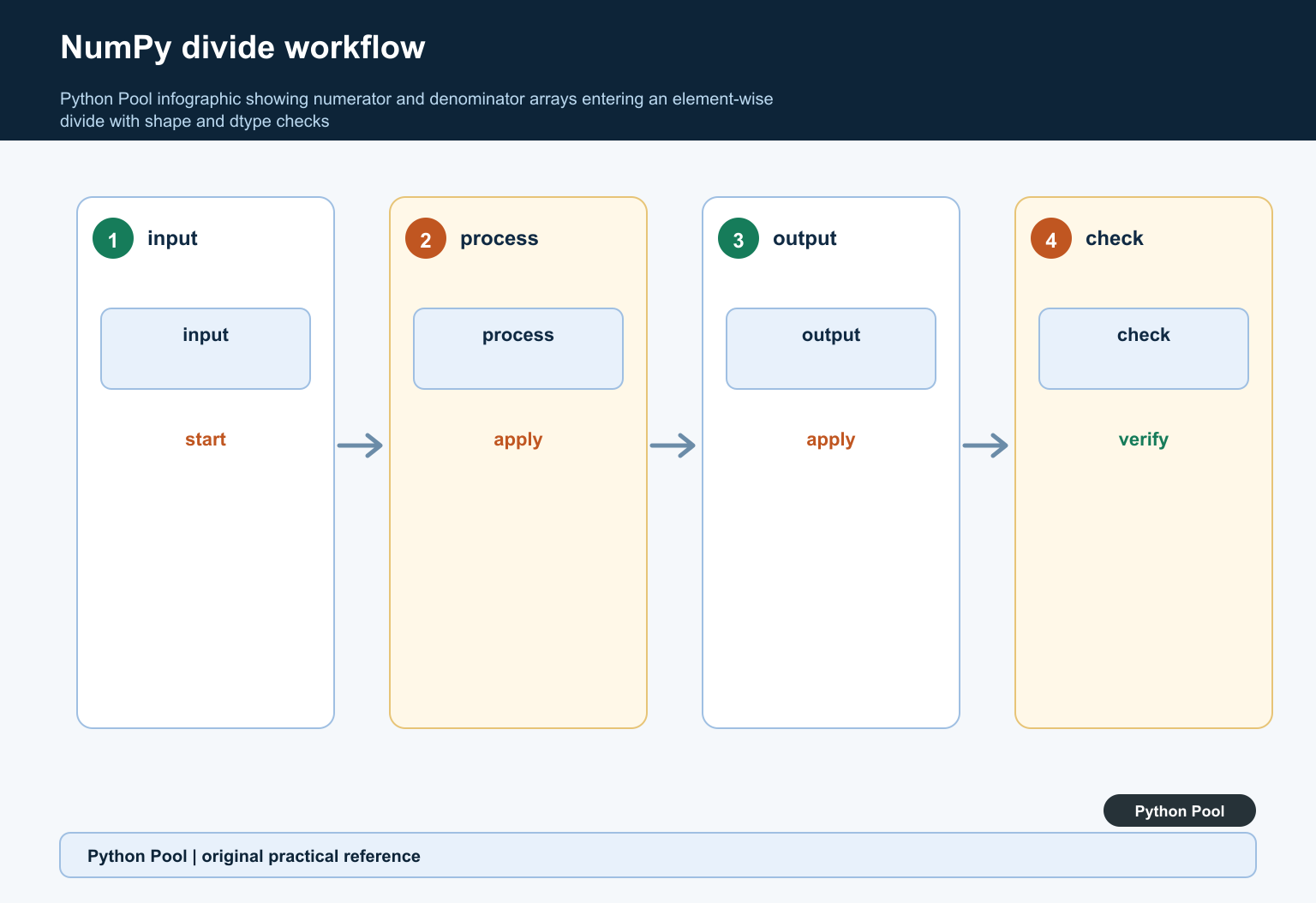Click the original practical reference footer bar
The width and height of the screenshot is (1316, 903).
point(658,855)
